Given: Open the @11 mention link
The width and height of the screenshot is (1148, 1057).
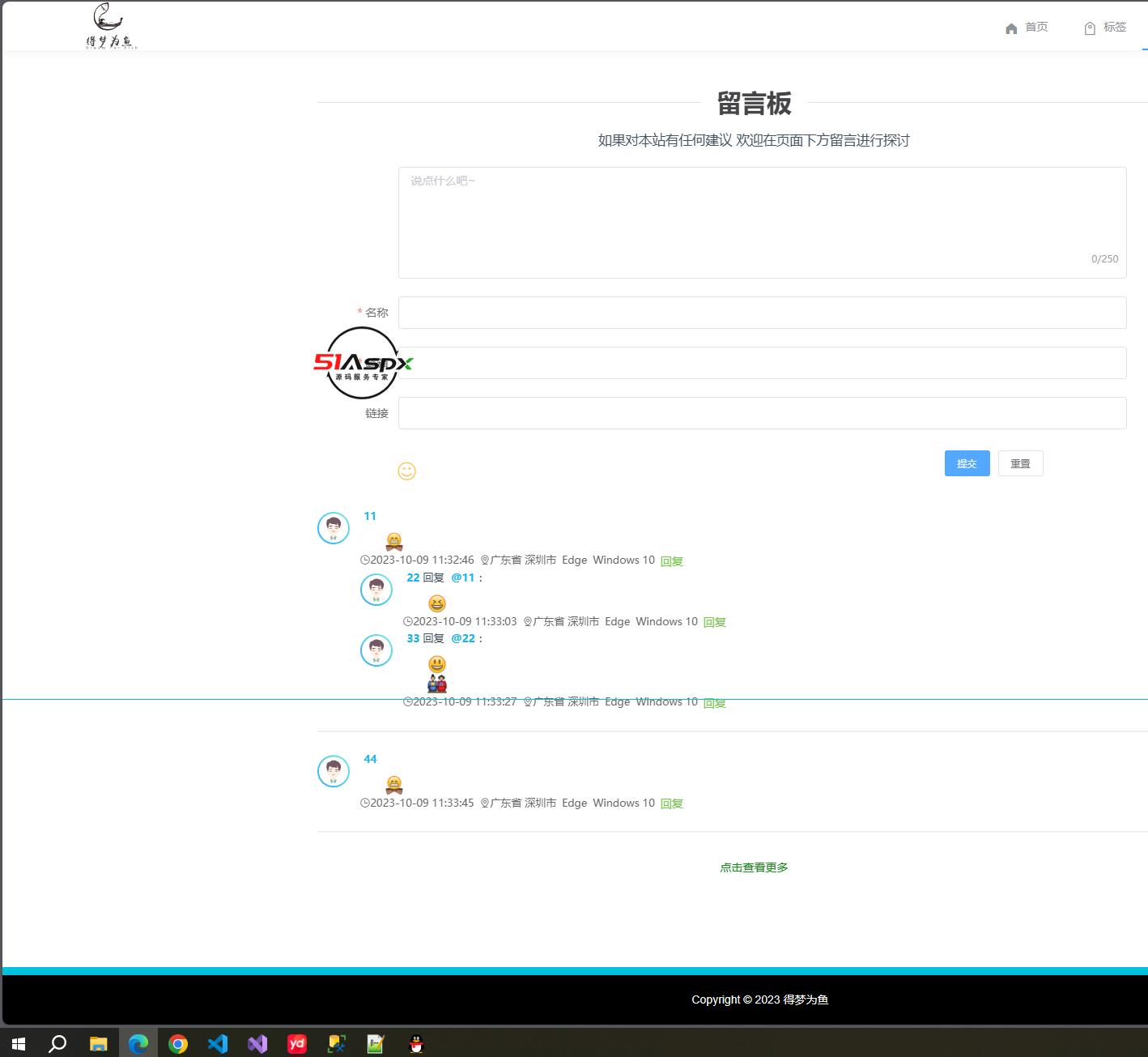Looking at the screenshot, I should [x=463, y=578].
